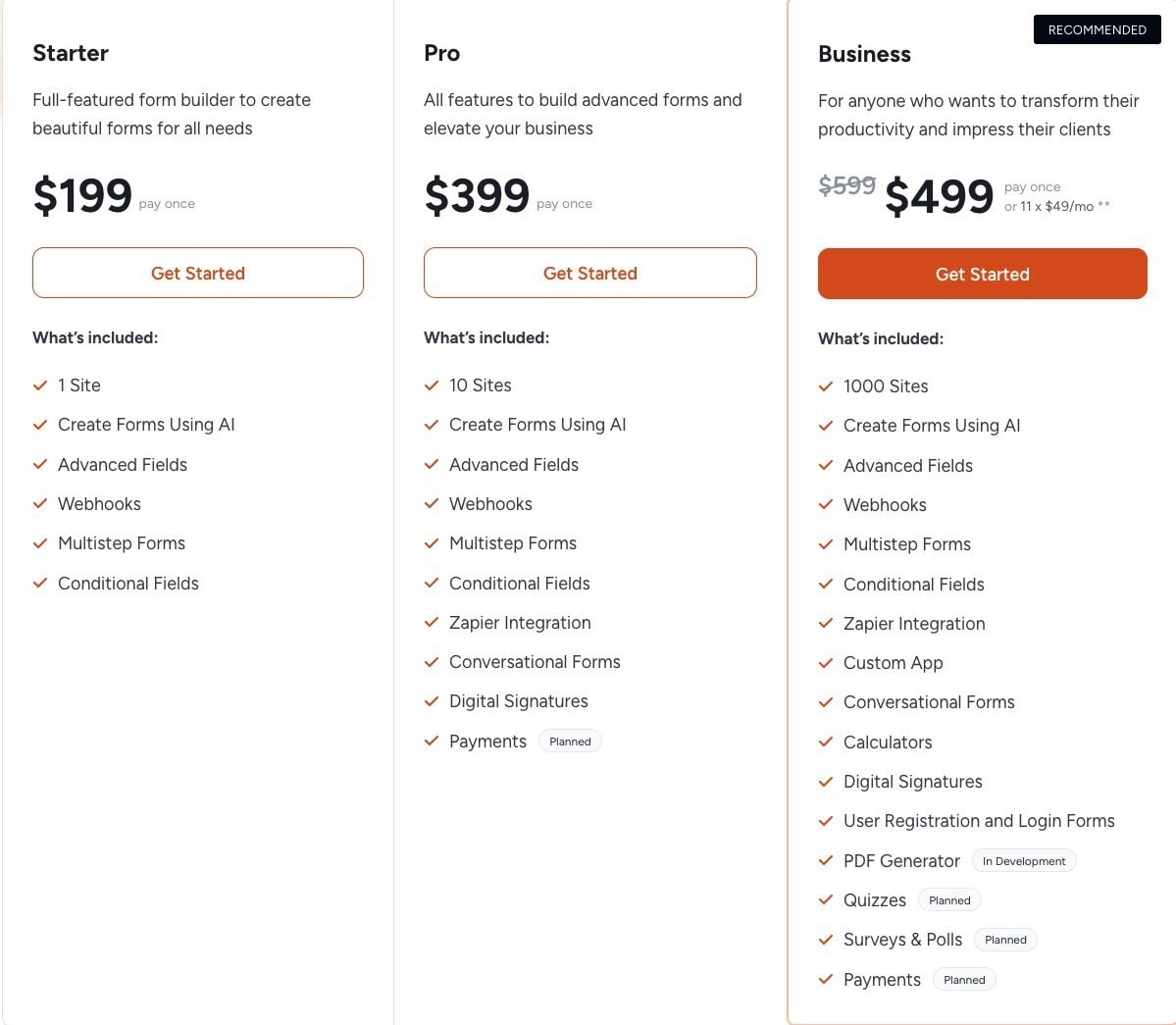Click the 11 x $49/mo installment text
The height and width of the screenshot is (1025, 1176).
1056,207
